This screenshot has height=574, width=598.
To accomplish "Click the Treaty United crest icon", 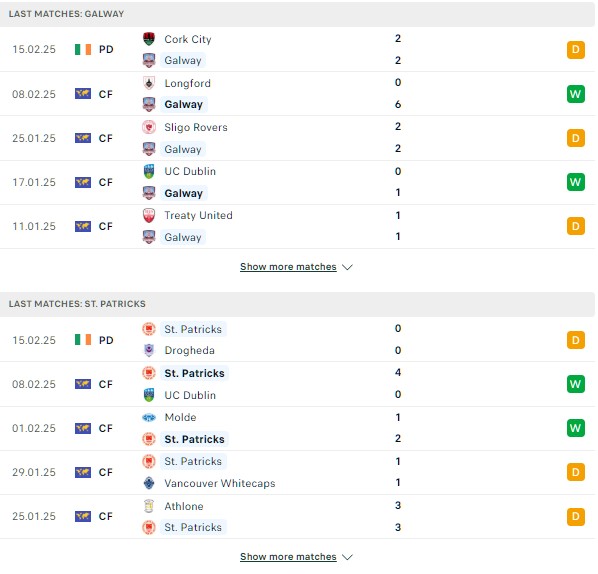I will point(149,215).
